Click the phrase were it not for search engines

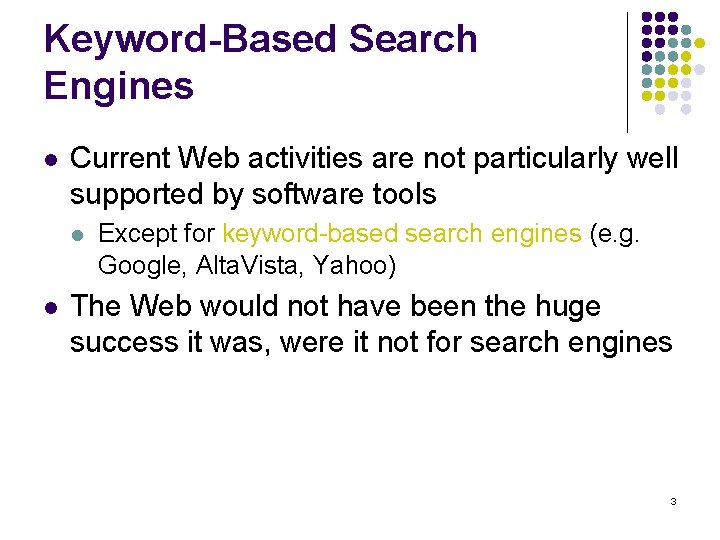point(476,343)
